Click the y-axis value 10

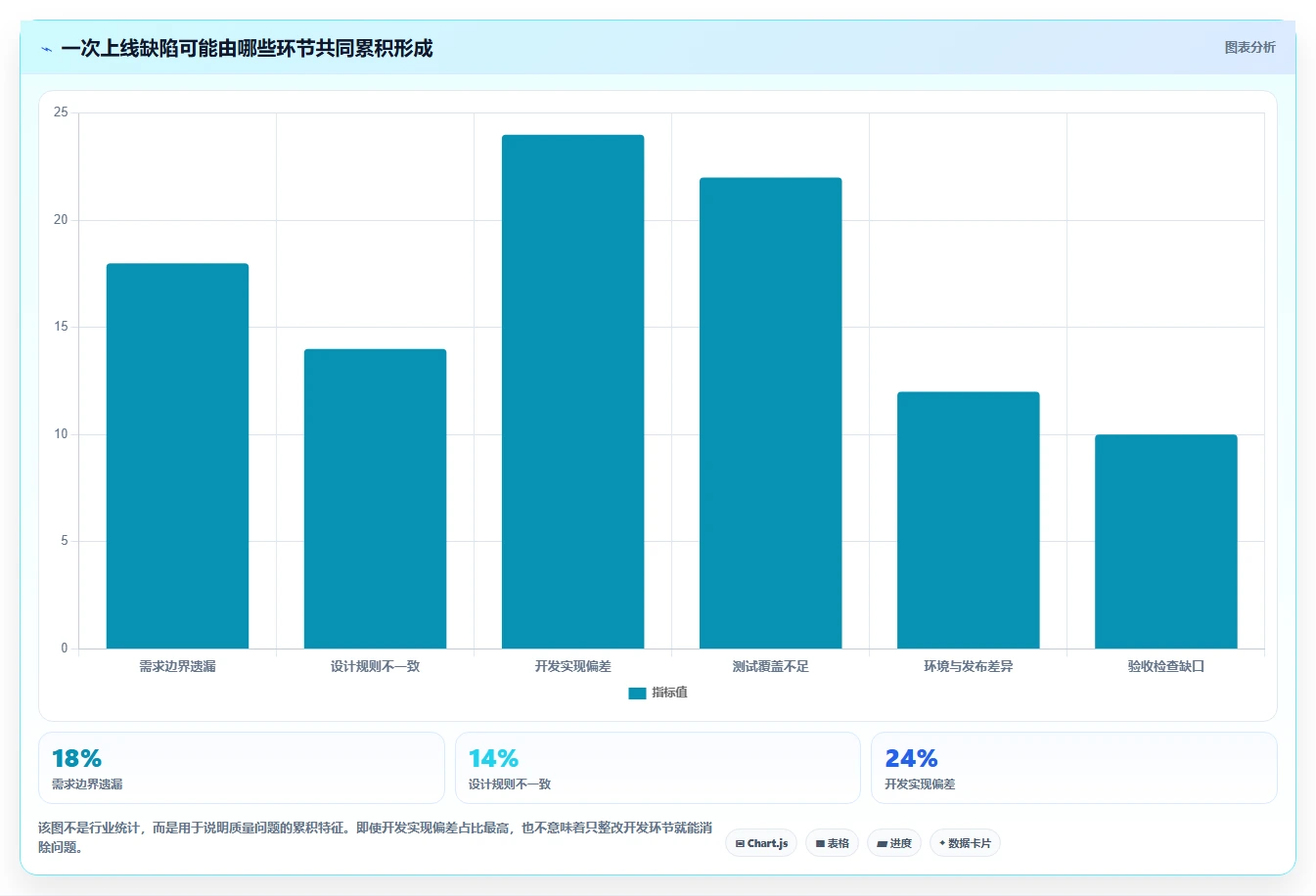[x=62, y=434]
